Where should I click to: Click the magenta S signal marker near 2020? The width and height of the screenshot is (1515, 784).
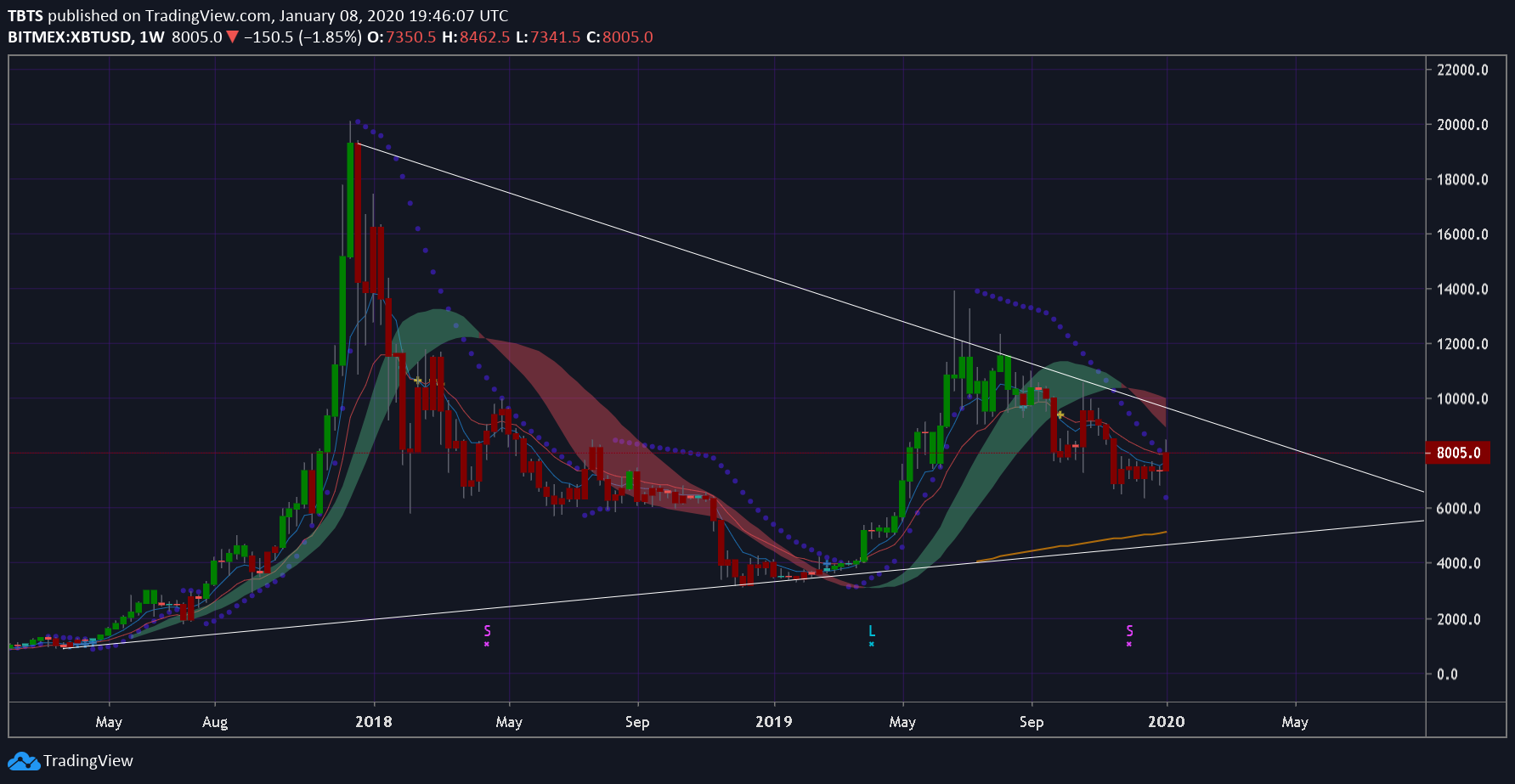click(x=1129, y=631)
